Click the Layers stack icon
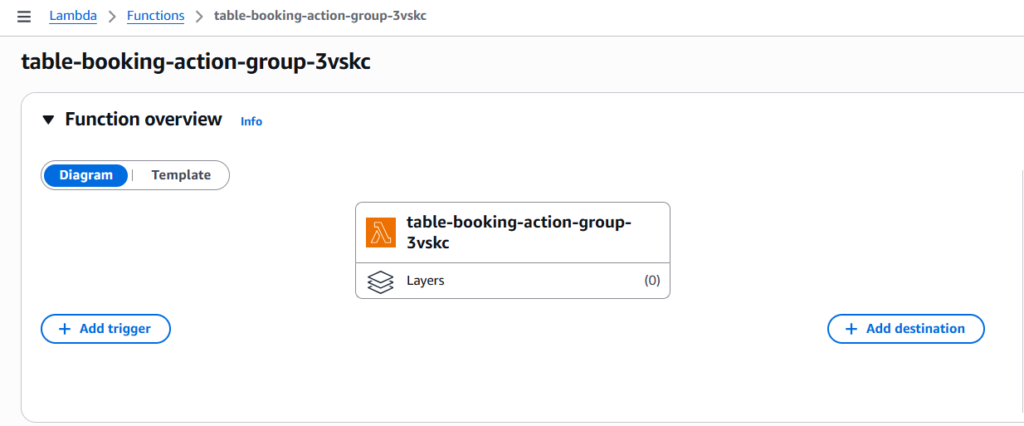1024x426 pixels. coord(381,281)
